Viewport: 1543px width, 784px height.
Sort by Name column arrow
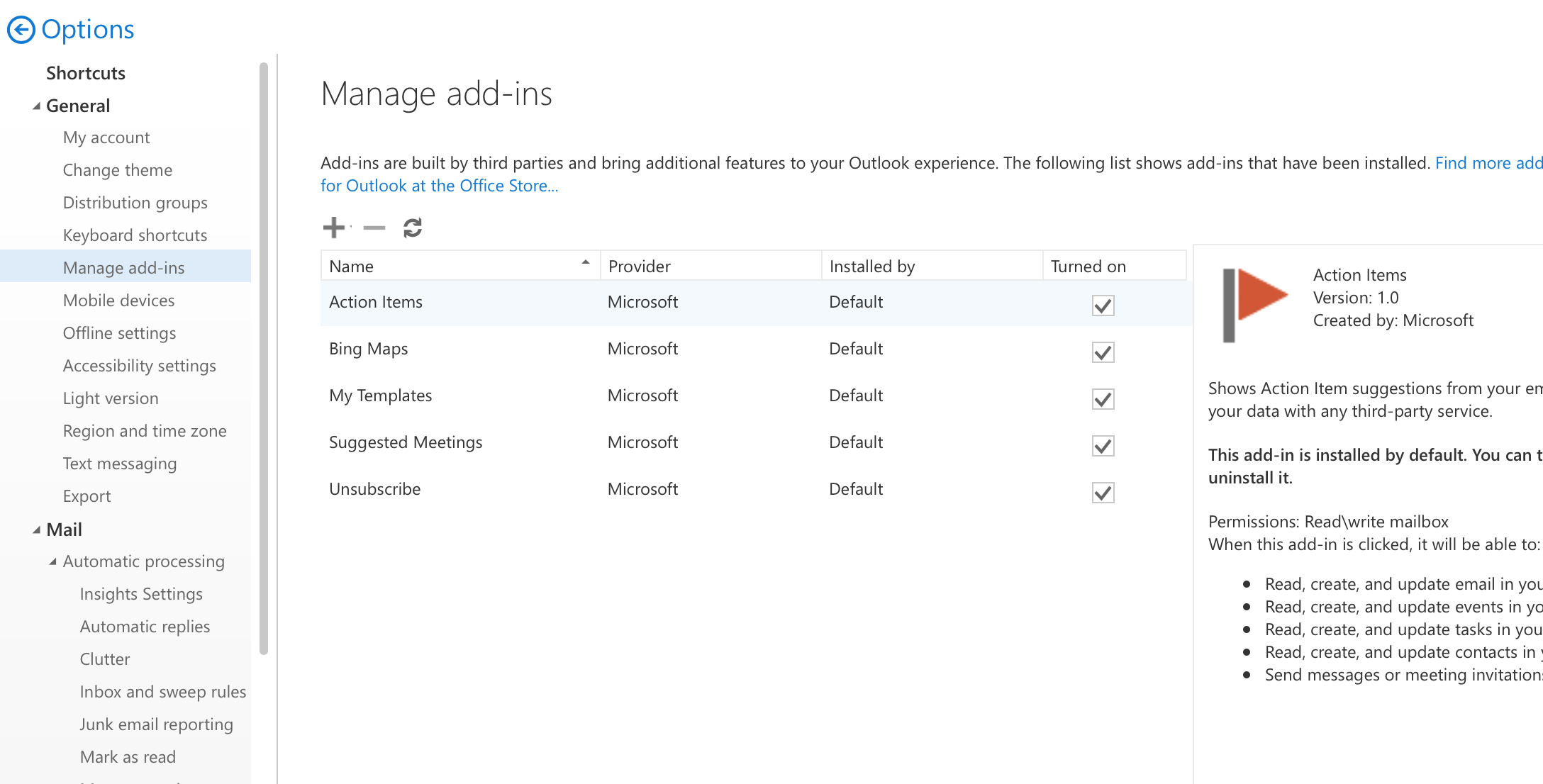(586, 263)
